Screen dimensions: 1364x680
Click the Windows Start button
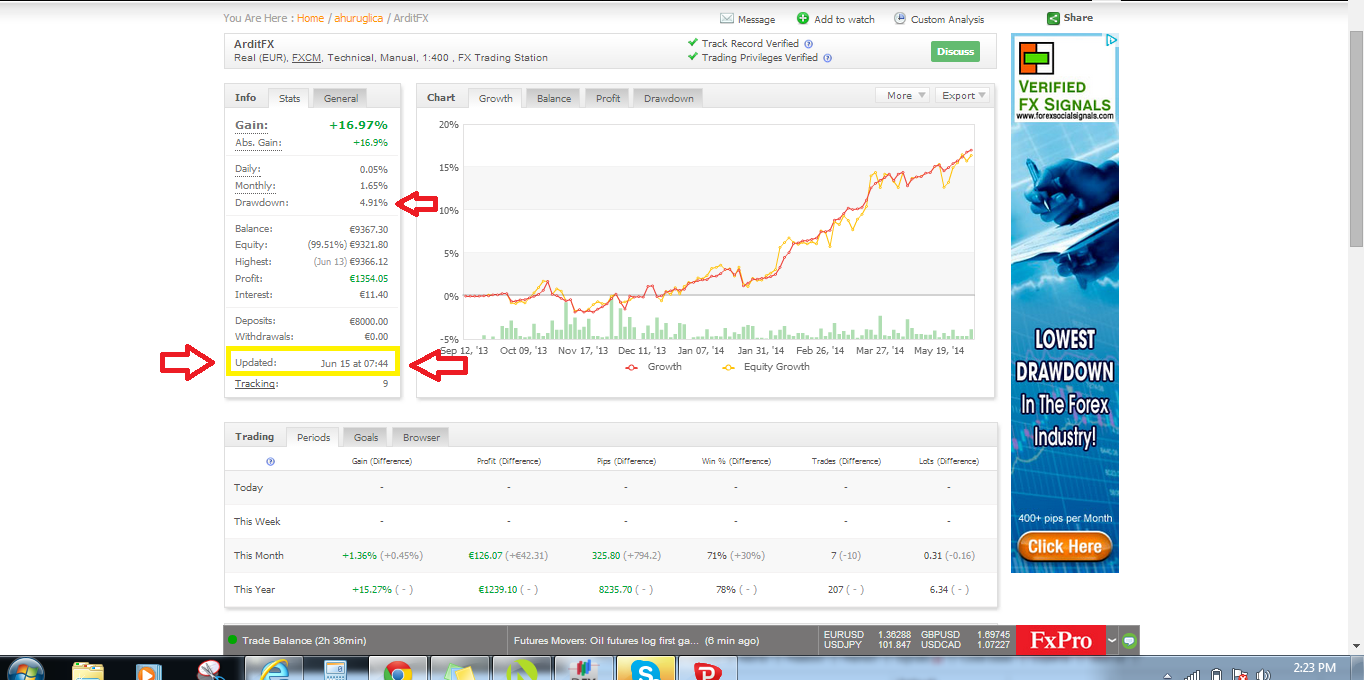click(24, 668)
